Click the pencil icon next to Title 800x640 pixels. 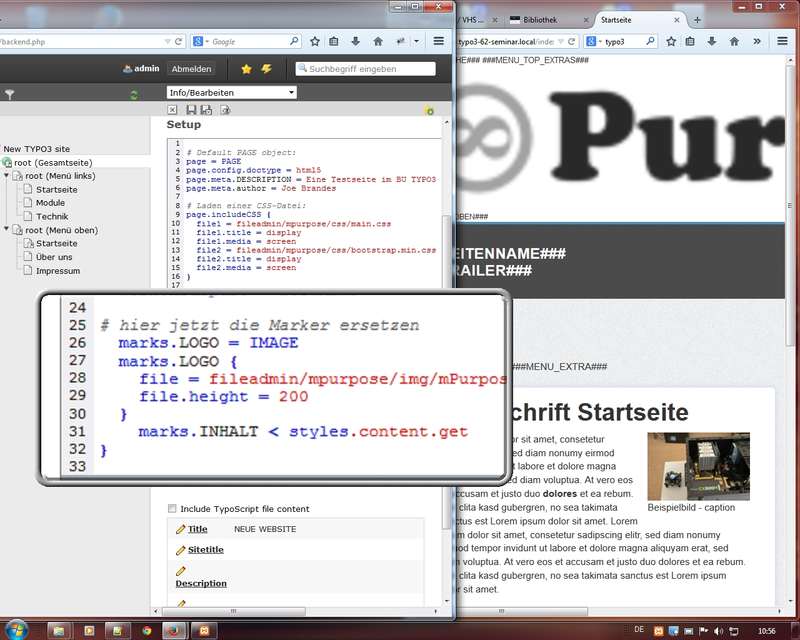(181, 529)
